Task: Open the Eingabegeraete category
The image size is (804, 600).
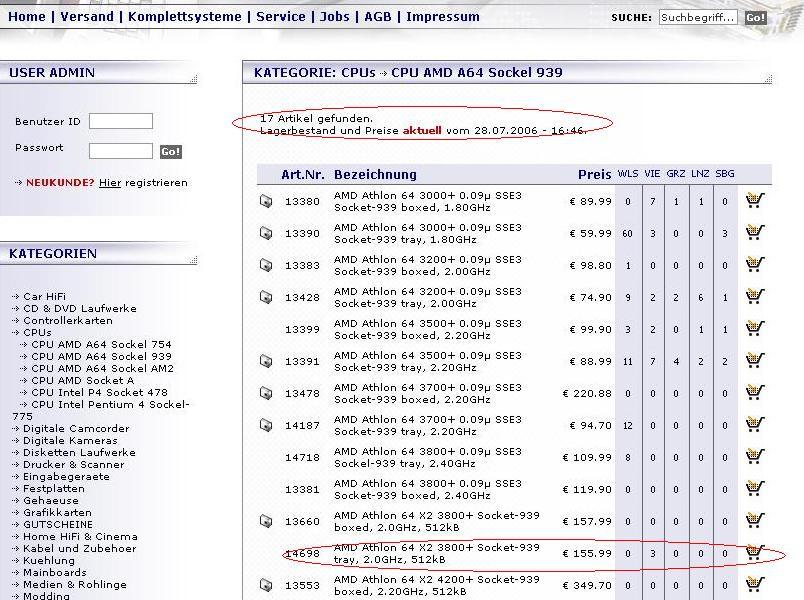Action: (66, 476)
